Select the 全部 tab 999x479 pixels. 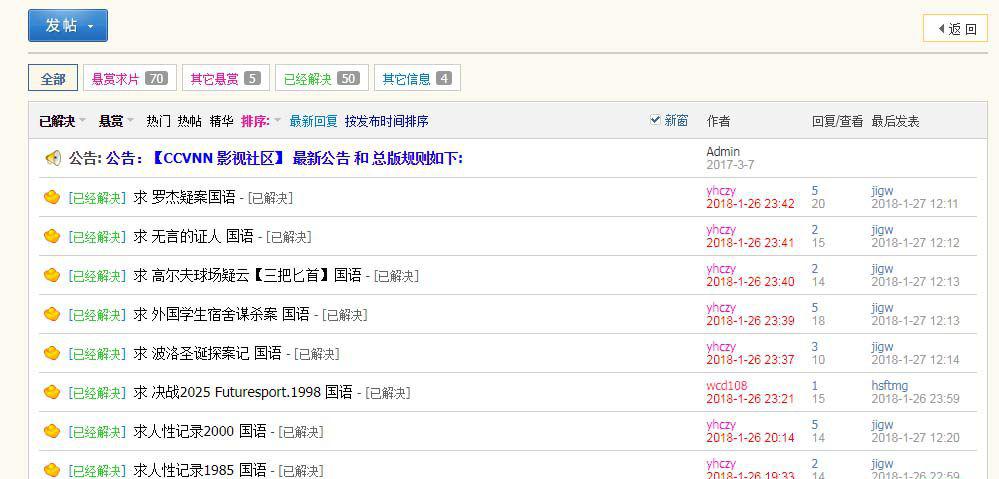(53, 78)
